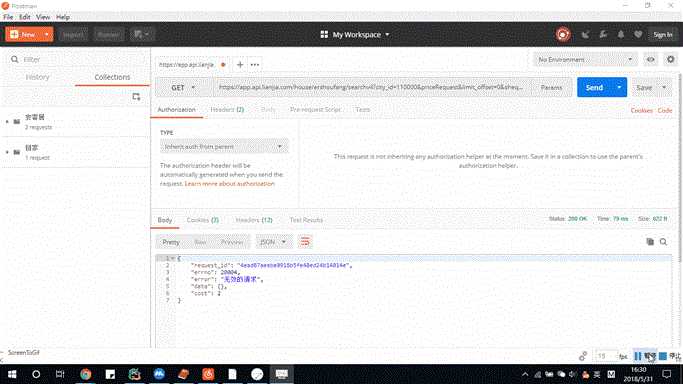Click the heart icon

pos(638,34)
